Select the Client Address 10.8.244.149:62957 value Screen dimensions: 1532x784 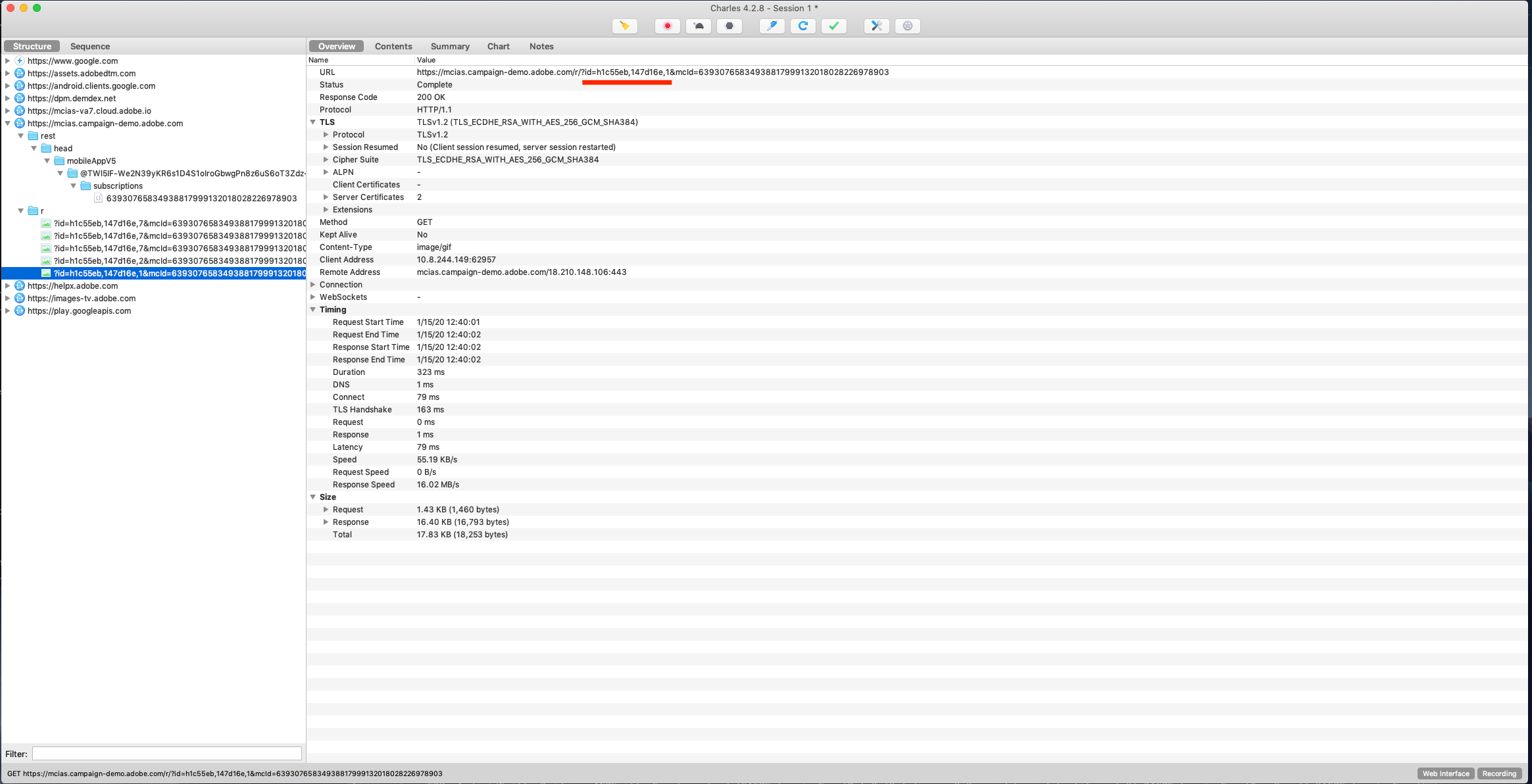[457, 259]
